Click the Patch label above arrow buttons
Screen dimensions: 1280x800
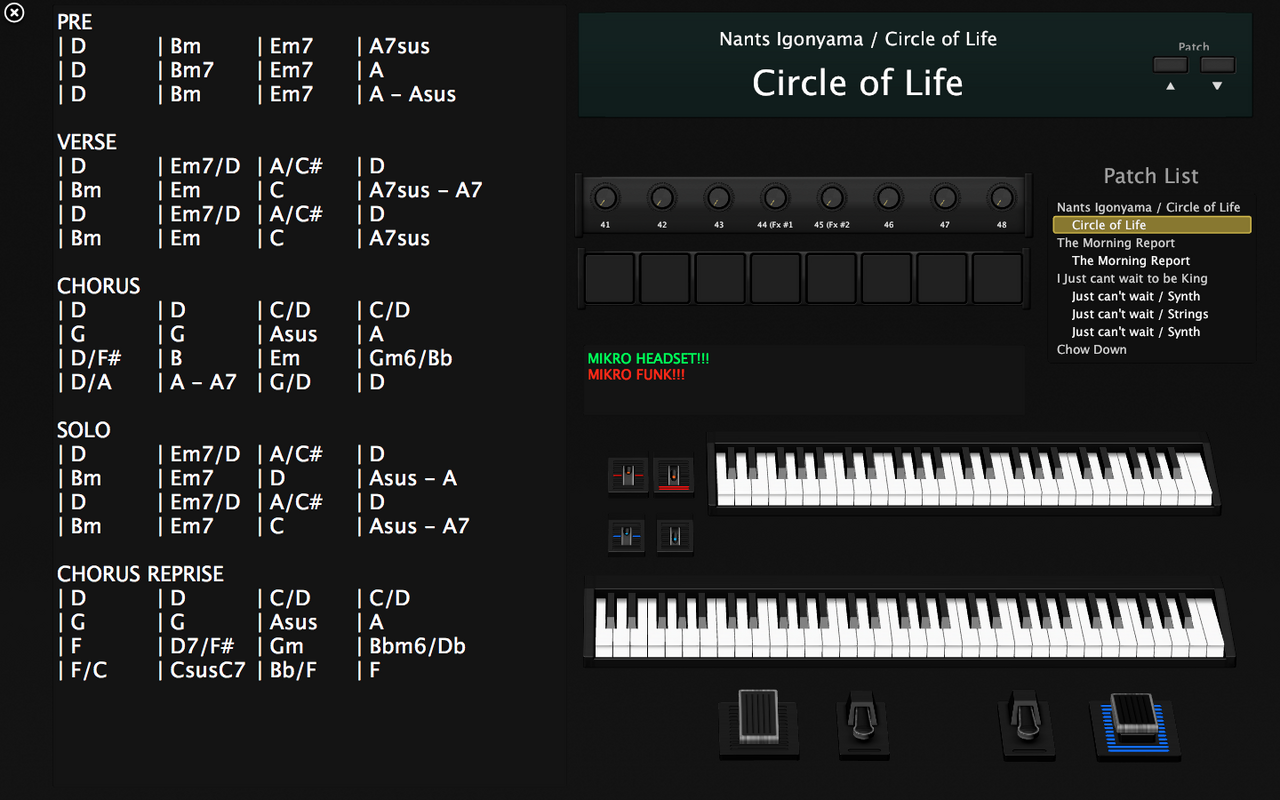(x=1194, y=47)
